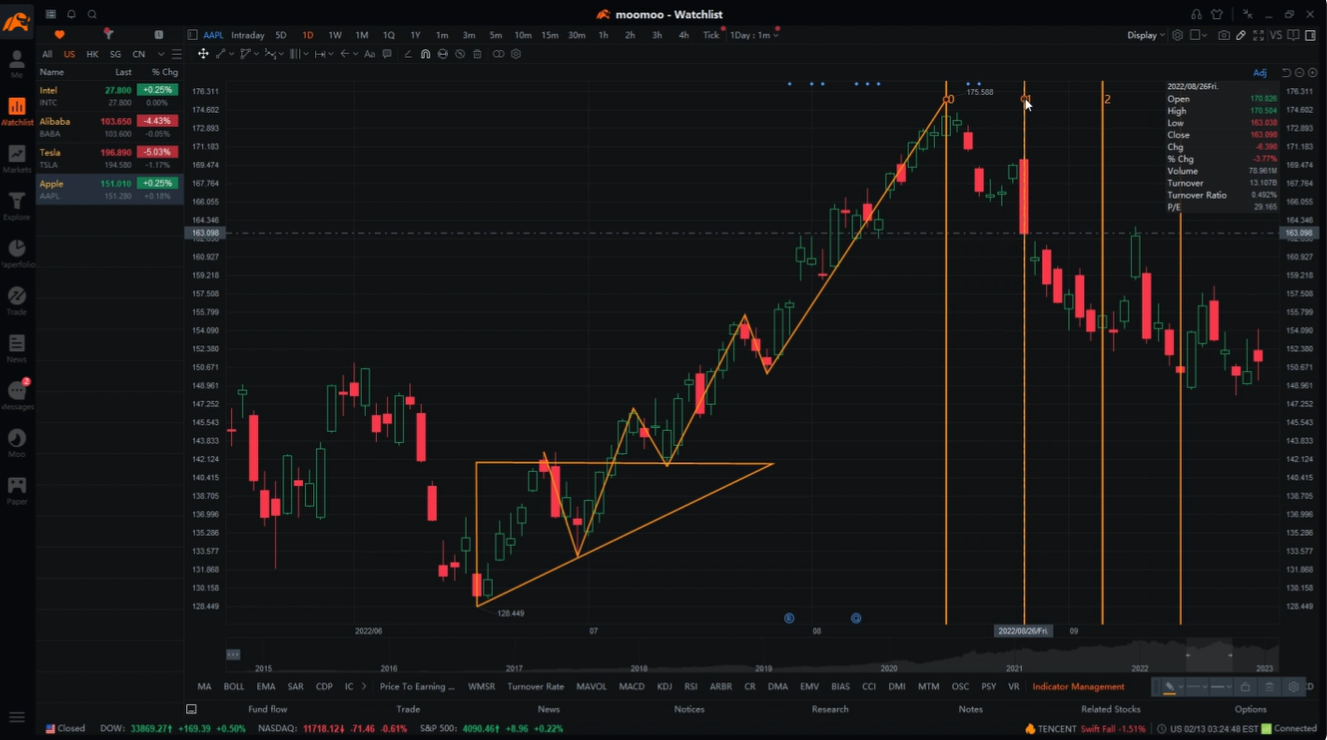Expand the watchlist market filter dropdown arrow
Viewport: 1327px width, 740px height.
(x=161, y=54)
